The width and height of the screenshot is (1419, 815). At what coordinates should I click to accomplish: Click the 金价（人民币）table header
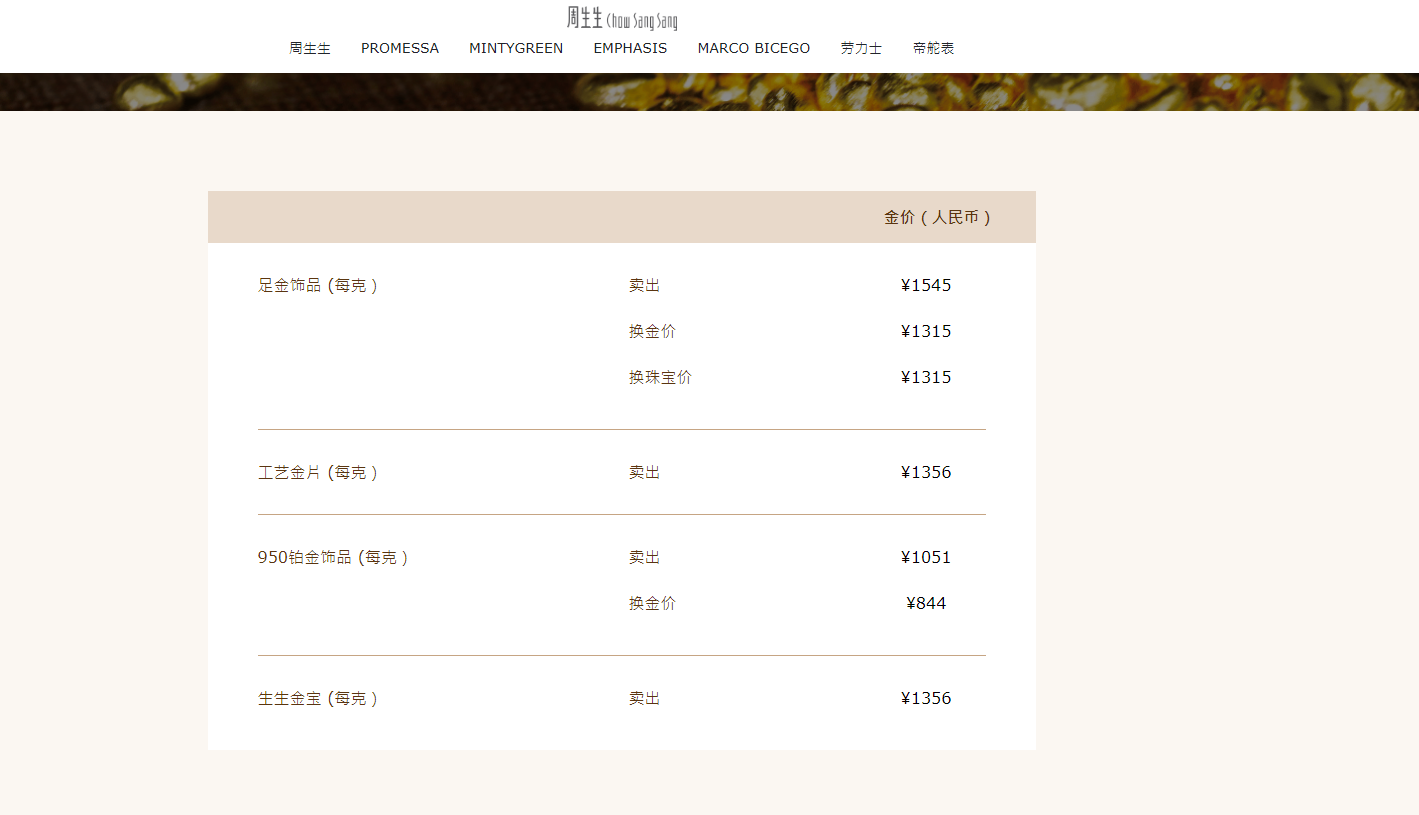pyautogui.click(x=937, y=217)
